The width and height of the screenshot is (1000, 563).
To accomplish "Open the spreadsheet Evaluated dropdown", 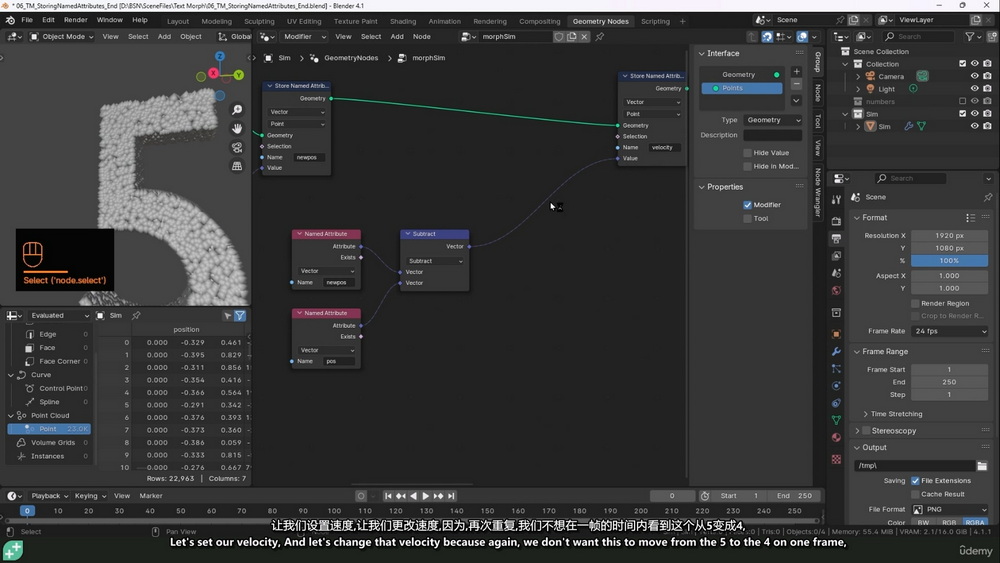I will pos(59,316).
